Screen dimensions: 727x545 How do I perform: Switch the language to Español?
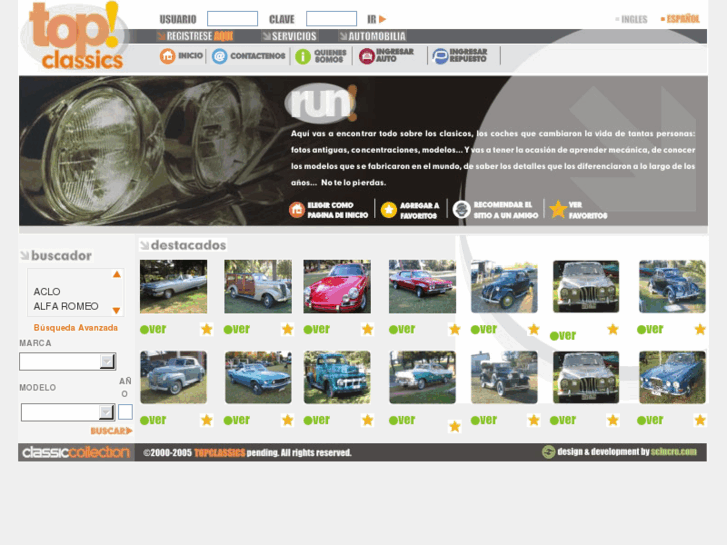680,19
